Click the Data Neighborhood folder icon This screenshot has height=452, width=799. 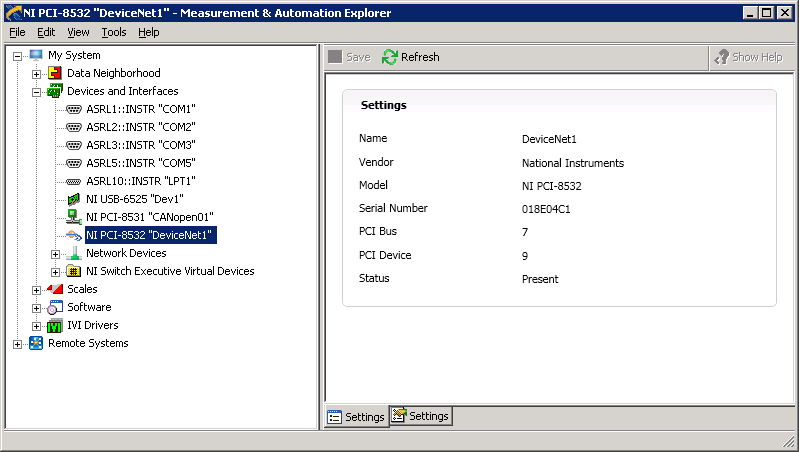(x=55, y=73)
